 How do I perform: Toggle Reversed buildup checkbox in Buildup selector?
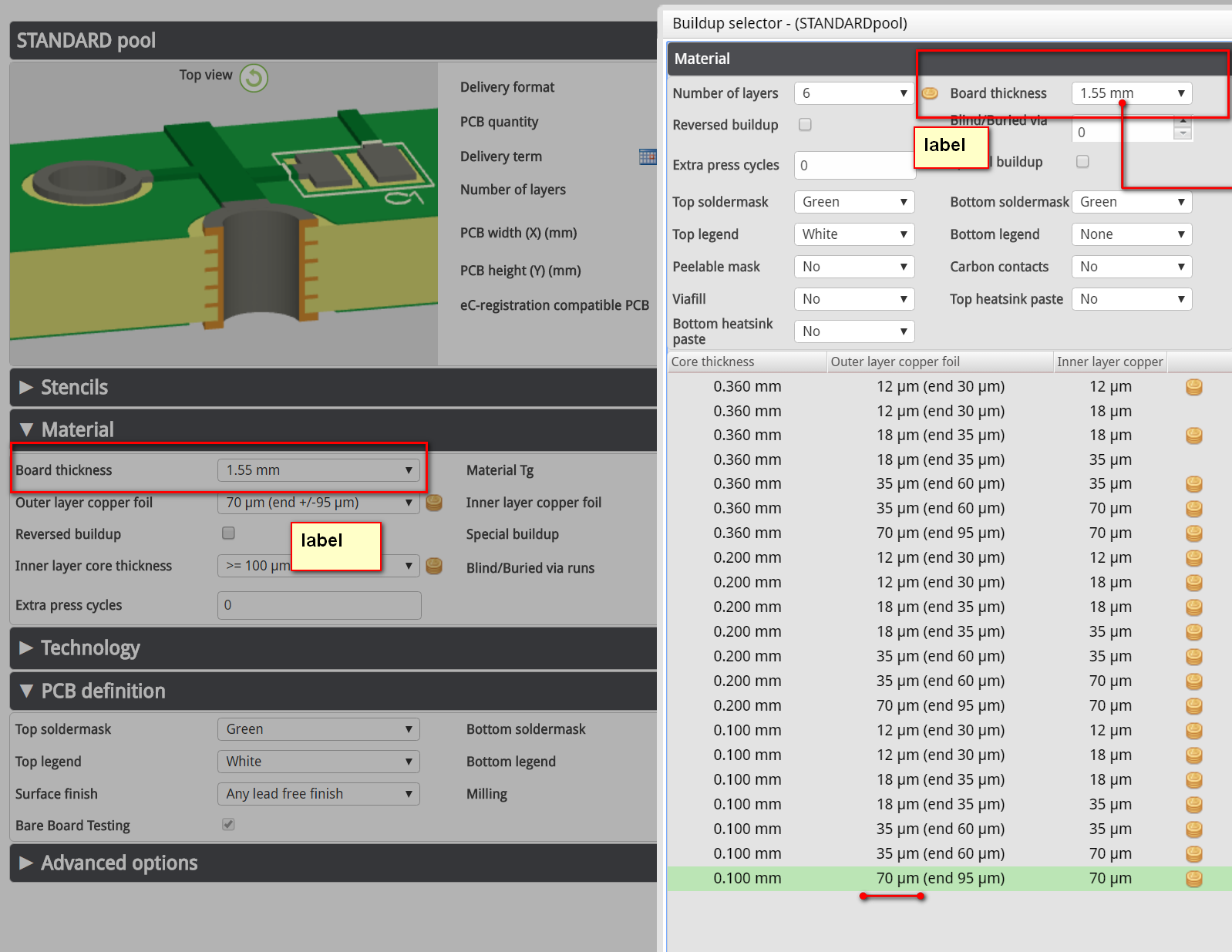805,124
